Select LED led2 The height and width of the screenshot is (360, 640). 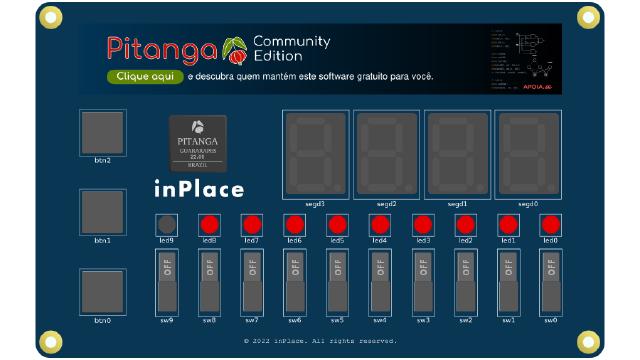(466, 225)
